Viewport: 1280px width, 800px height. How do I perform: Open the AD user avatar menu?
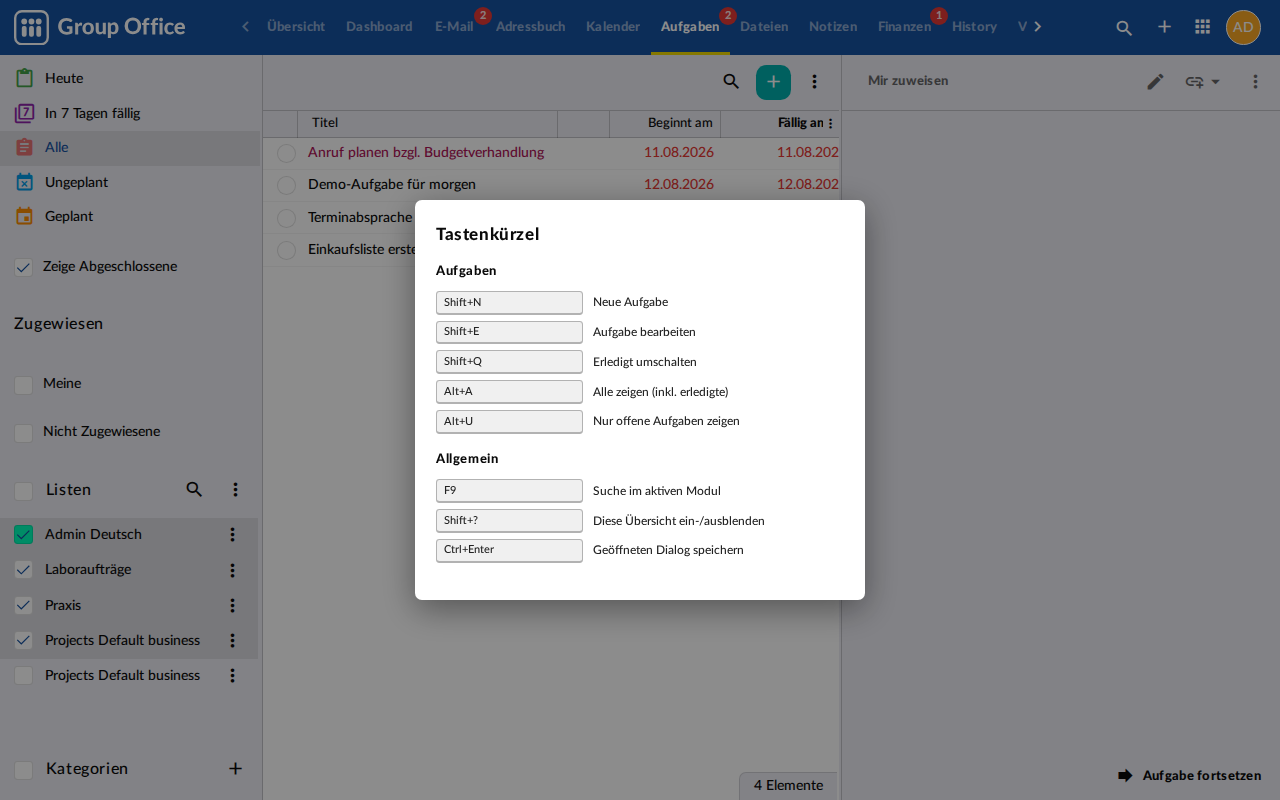coord(1243,27)
